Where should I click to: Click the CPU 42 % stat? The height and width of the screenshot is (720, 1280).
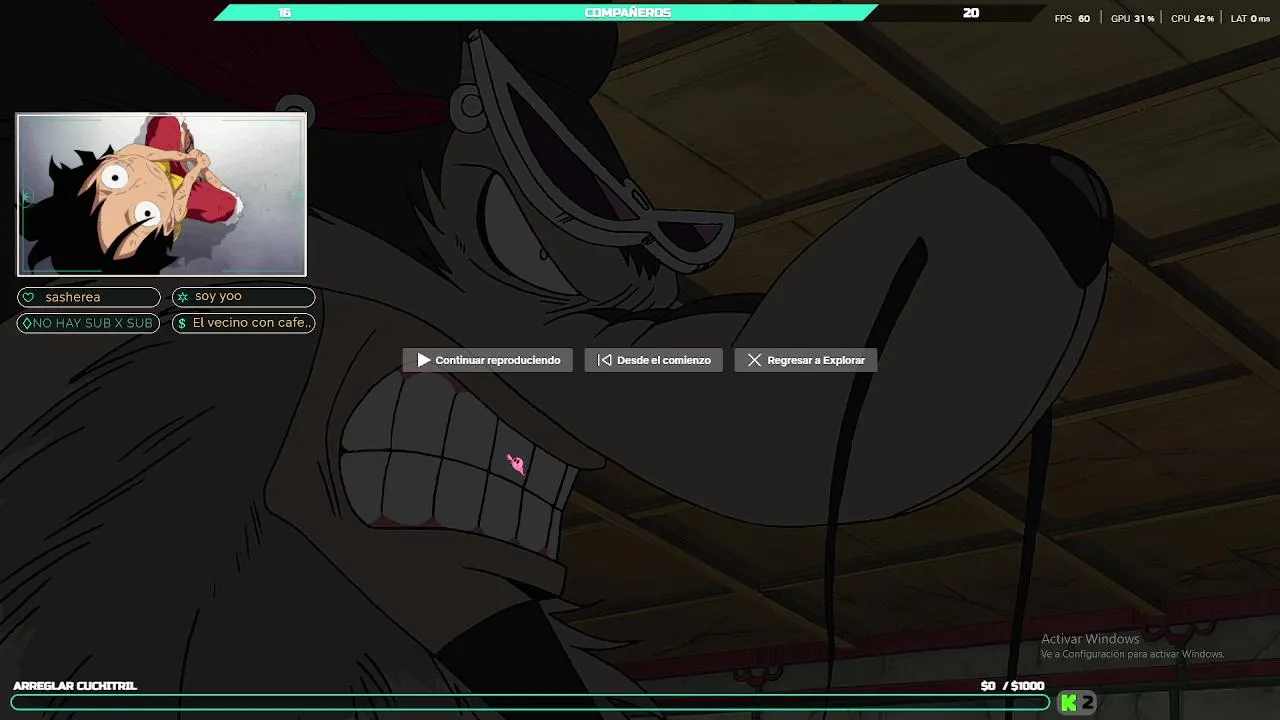pos(1192,19)
